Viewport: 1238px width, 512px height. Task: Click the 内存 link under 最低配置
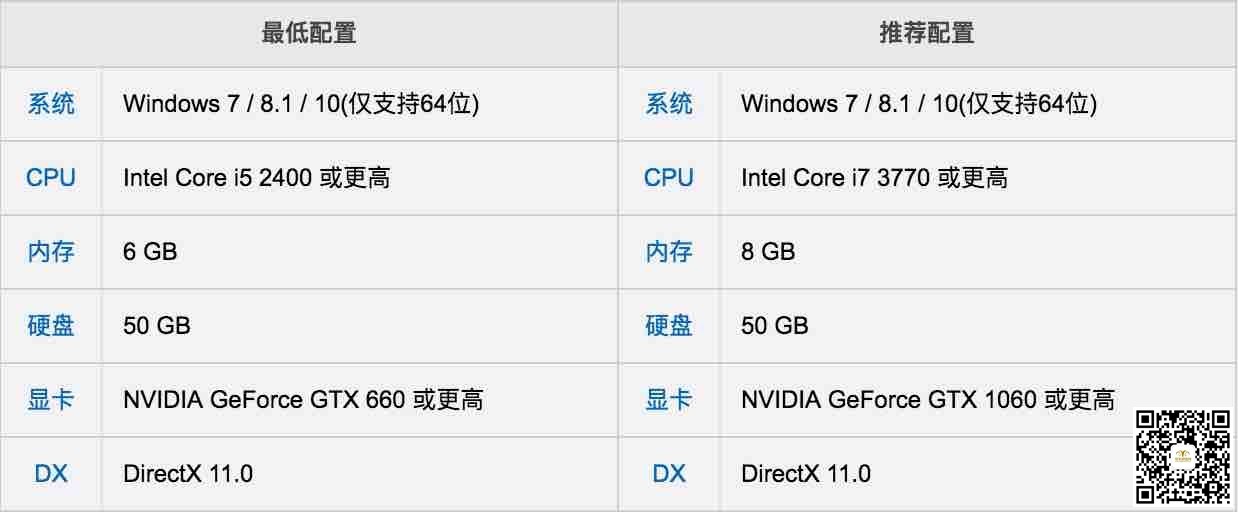pos(50,252)
